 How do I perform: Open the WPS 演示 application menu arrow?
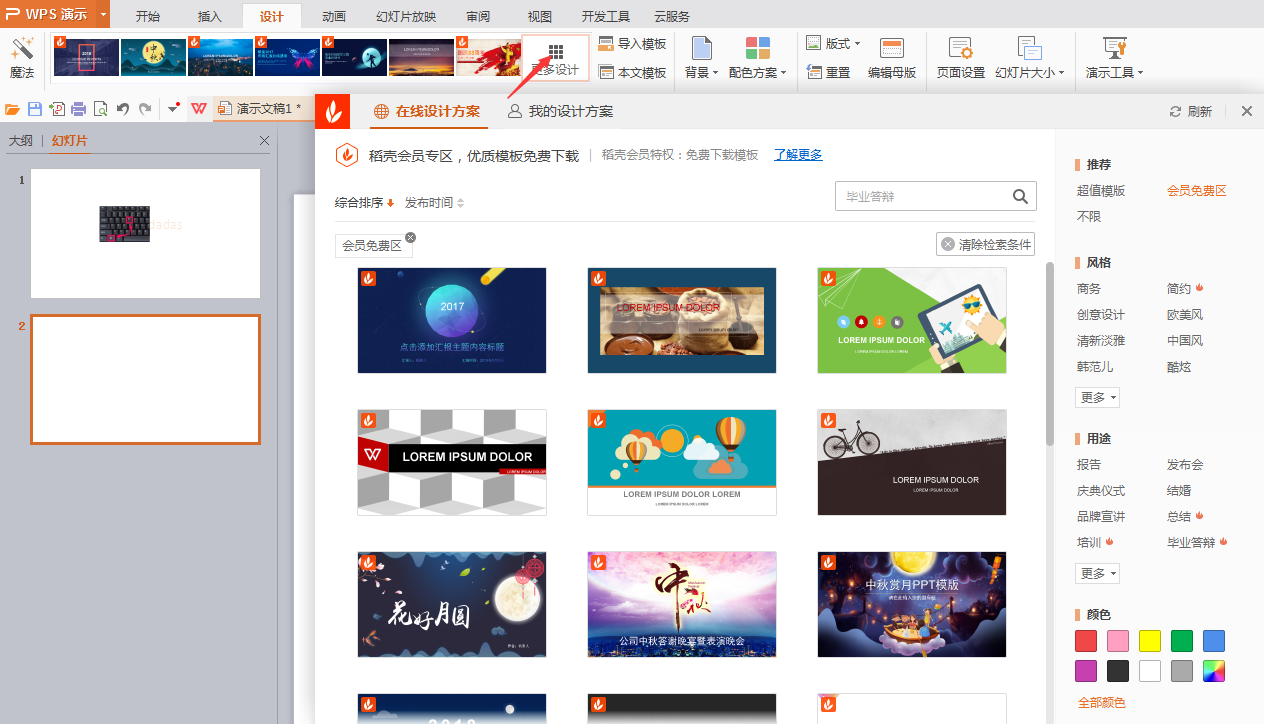pos(103,15)
